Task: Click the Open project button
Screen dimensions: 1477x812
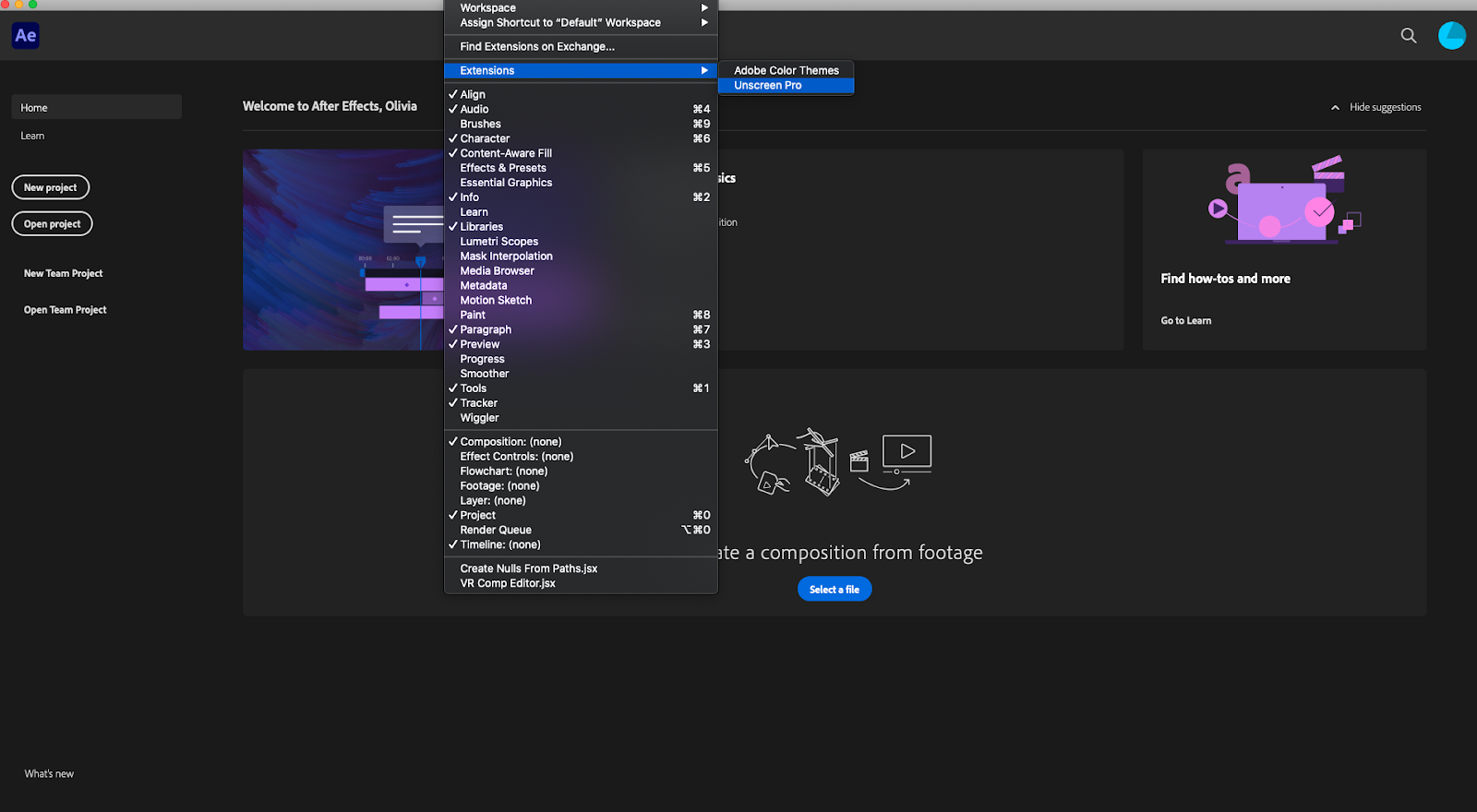Action: coord(53,224)
